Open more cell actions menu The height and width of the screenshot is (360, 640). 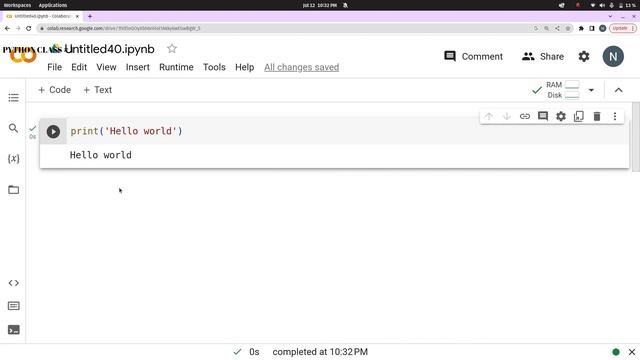615,116
